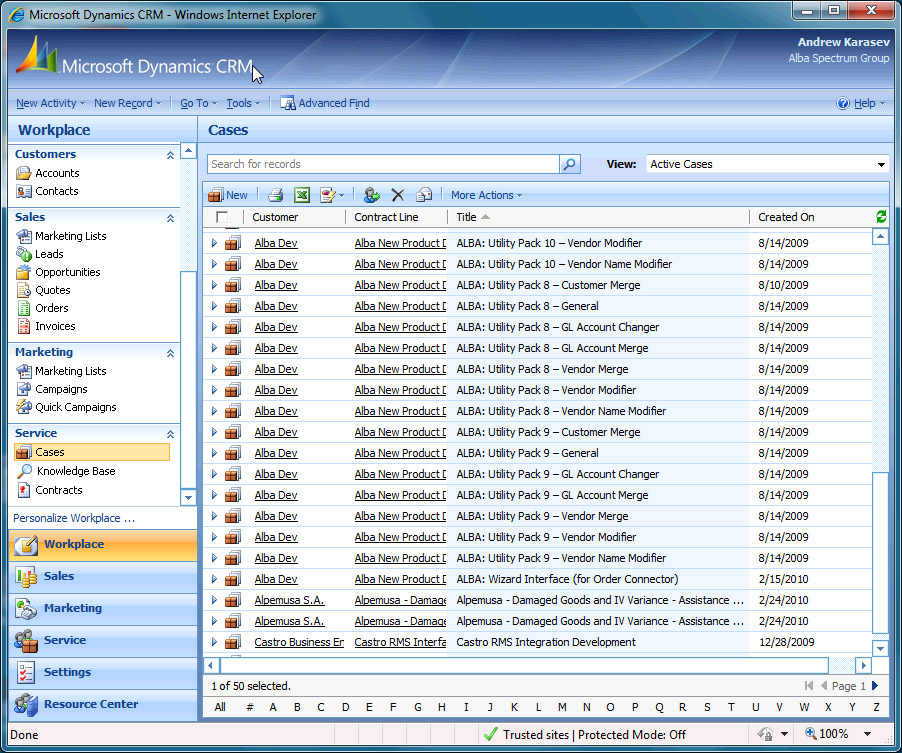902x753 pixels.
Task: Open the More Actions menu
Action: [487, 195]
